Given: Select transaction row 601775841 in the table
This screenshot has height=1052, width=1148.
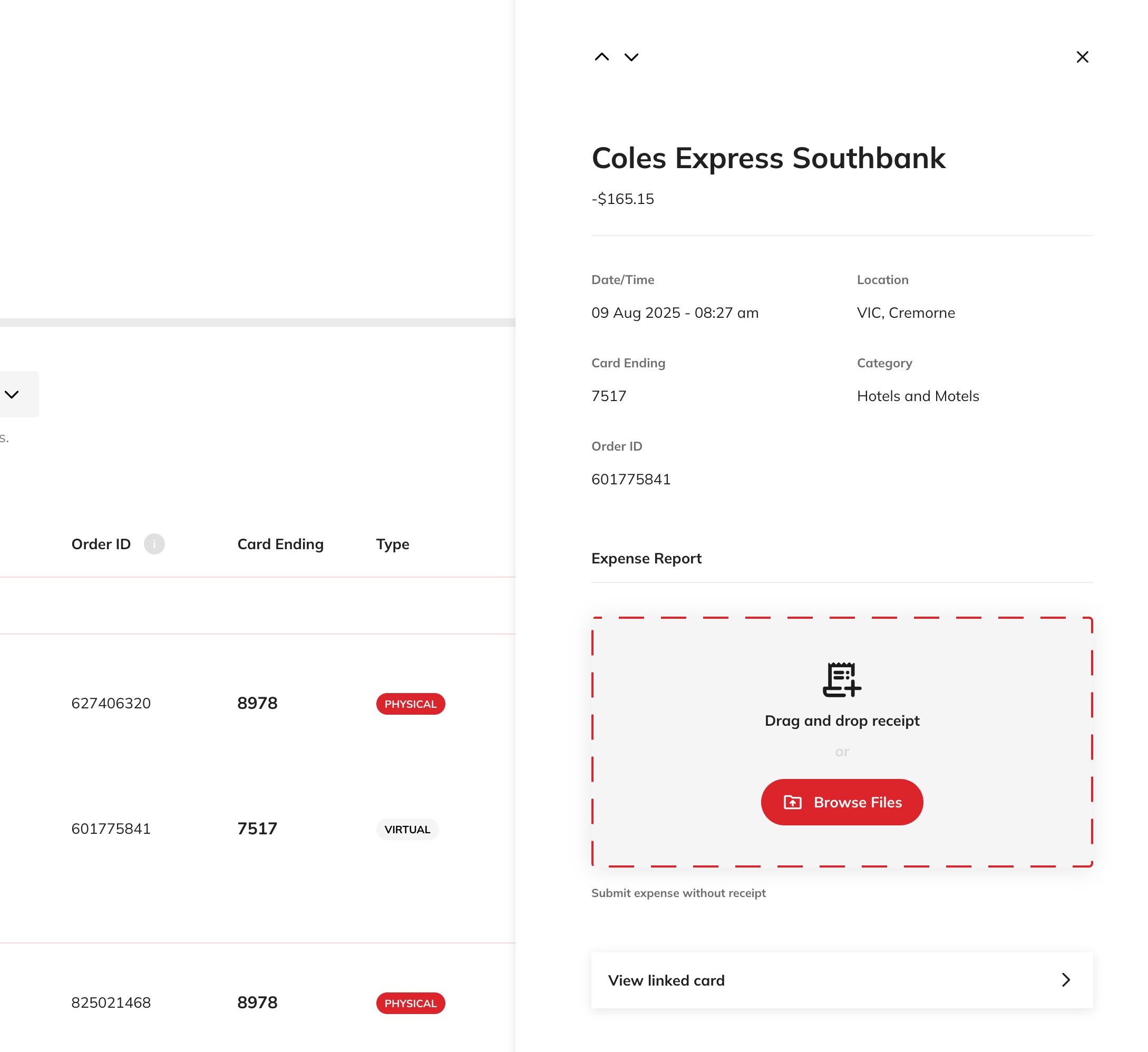Looking at the screenshot, I should pos(228,829).
